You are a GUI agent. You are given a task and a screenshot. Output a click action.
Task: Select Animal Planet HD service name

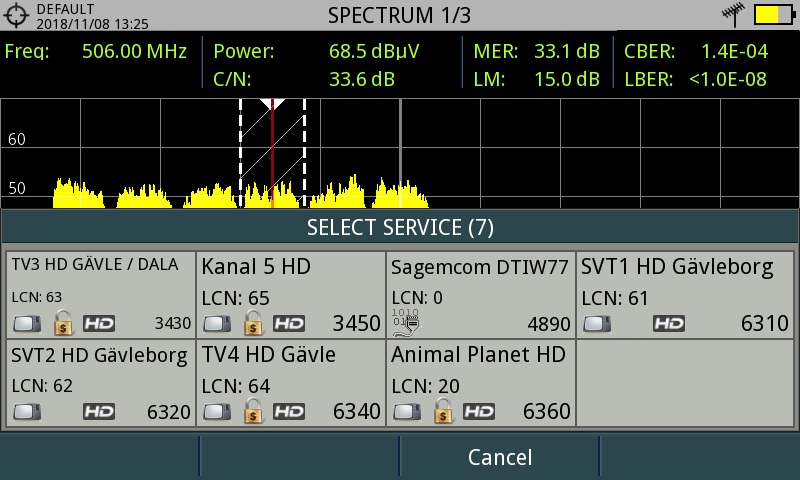479,355
